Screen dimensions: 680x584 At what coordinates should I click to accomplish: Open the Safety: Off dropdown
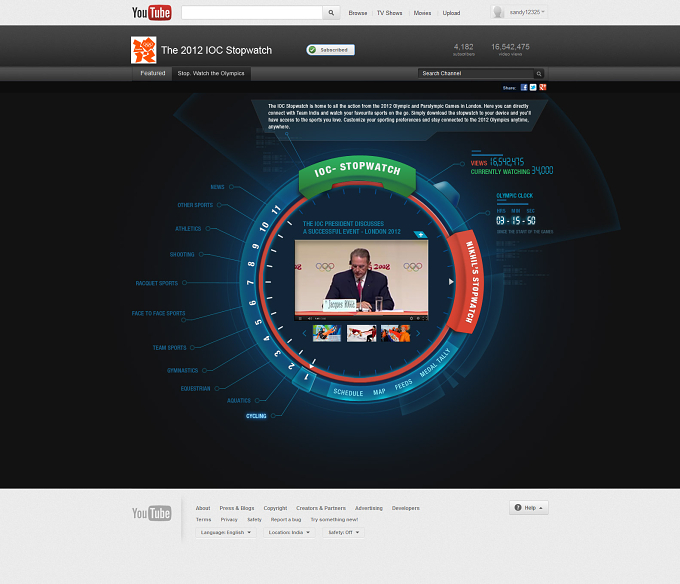[x=343, y=532]
